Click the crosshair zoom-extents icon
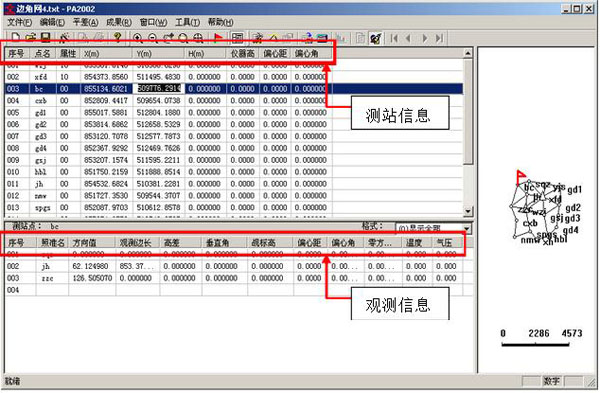The image size is (600, 393). pos(198,38)
